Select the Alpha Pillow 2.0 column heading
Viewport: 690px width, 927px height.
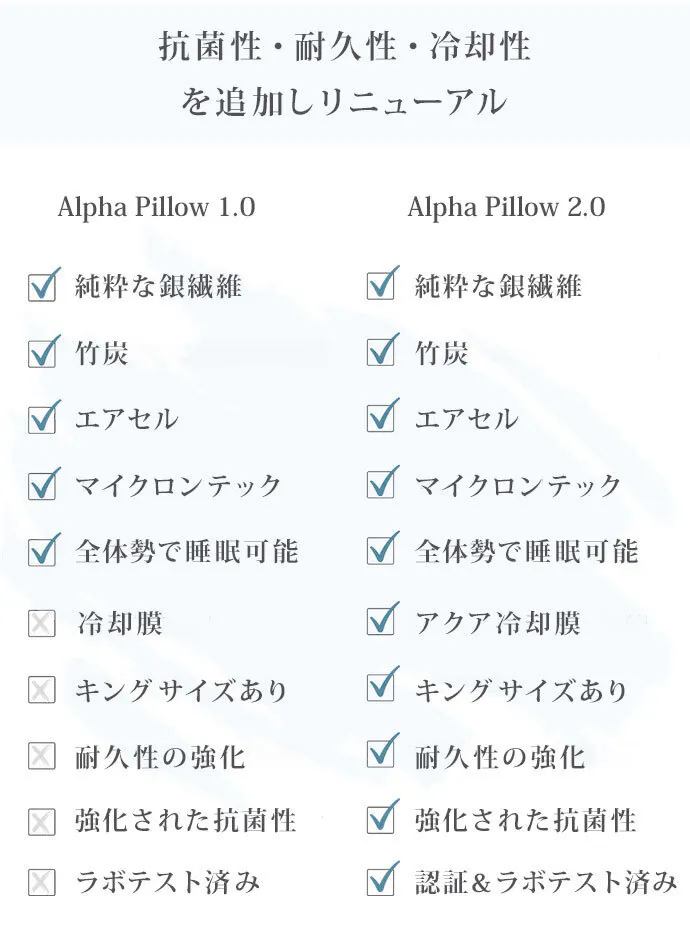(506, 207)
